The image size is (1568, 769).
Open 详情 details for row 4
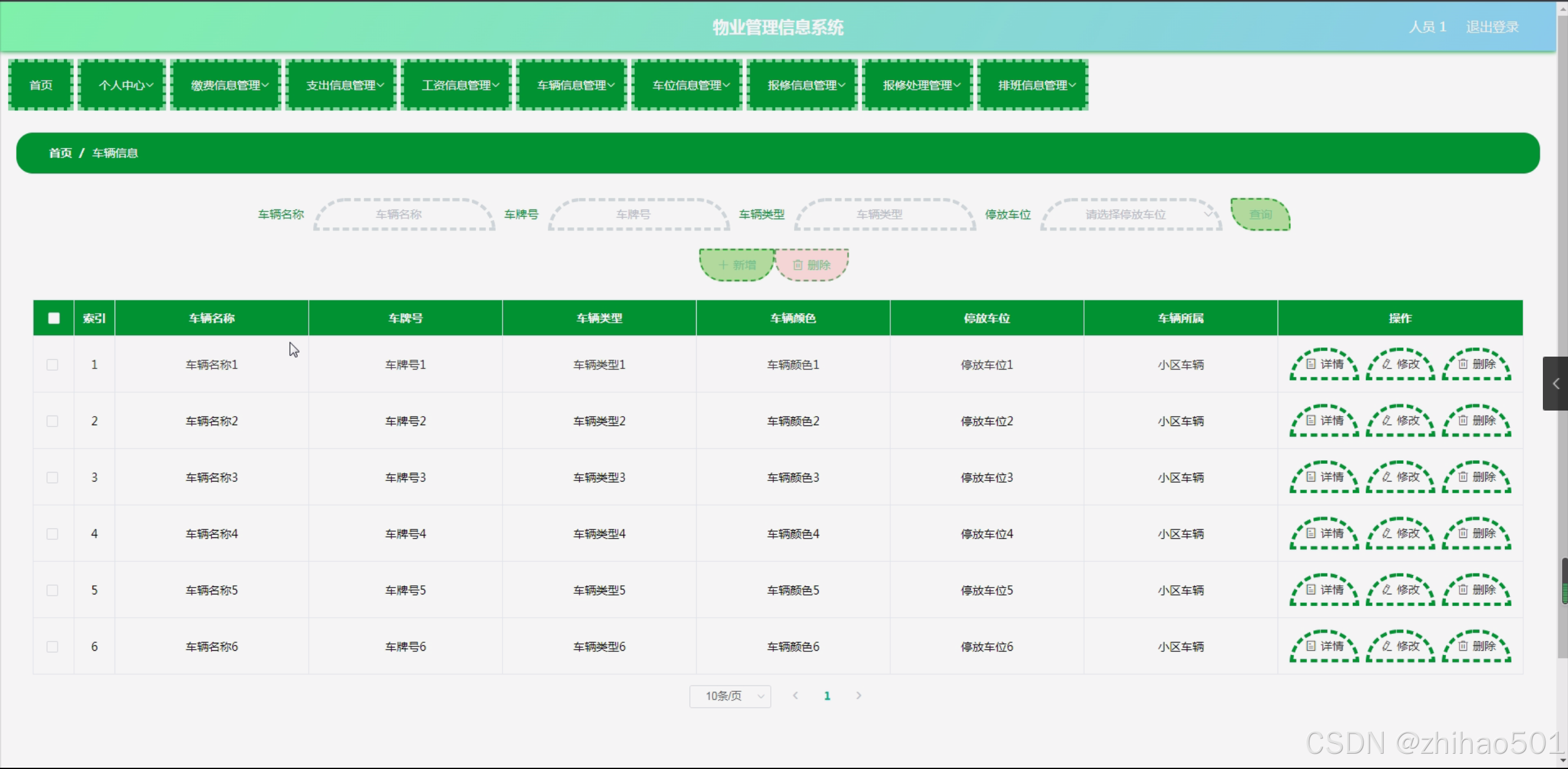(x=1324, y=534)
